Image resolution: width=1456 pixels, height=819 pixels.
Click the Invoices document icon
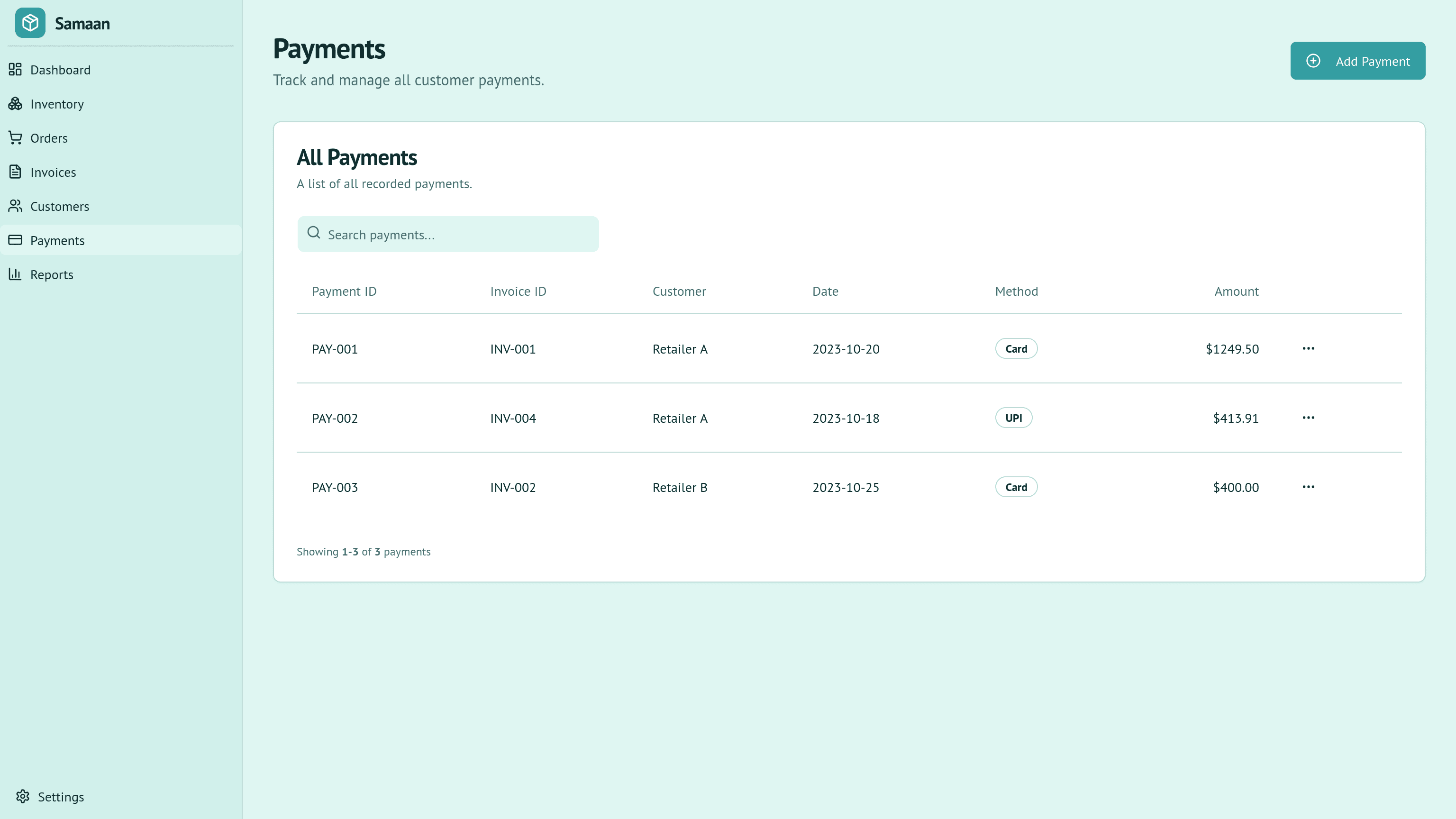click(x=15, y=172)
